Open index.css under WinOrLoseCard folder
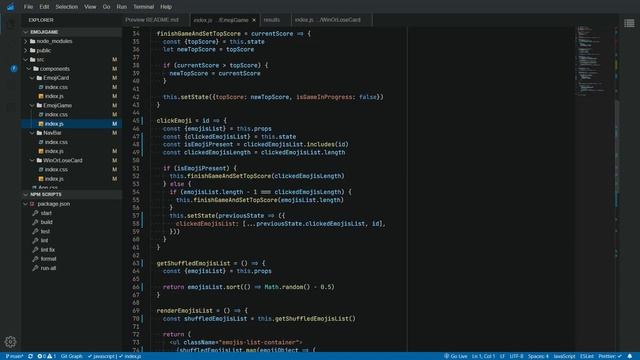640x360 pixels. pos(56,169)
